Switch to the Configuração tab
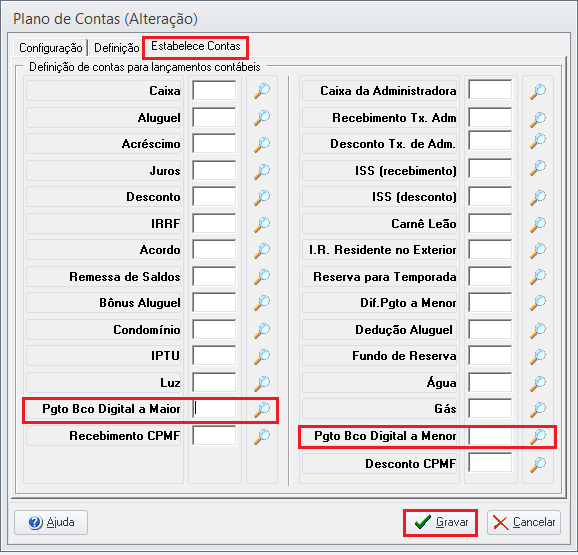 (51, 48)
